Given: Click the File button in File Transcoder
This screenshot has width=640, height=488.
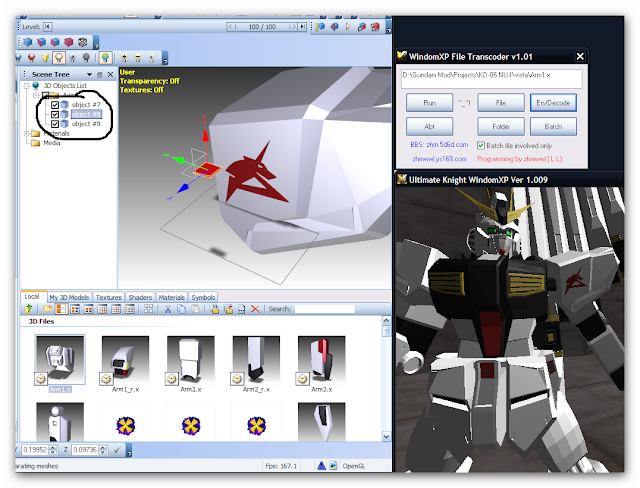Looking at the screenshot, I should [501, 103].
